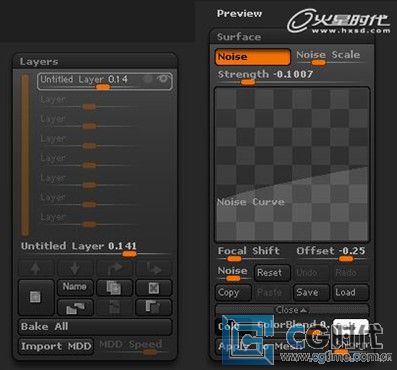Click the Import MDD button

(x=56, y=347)
